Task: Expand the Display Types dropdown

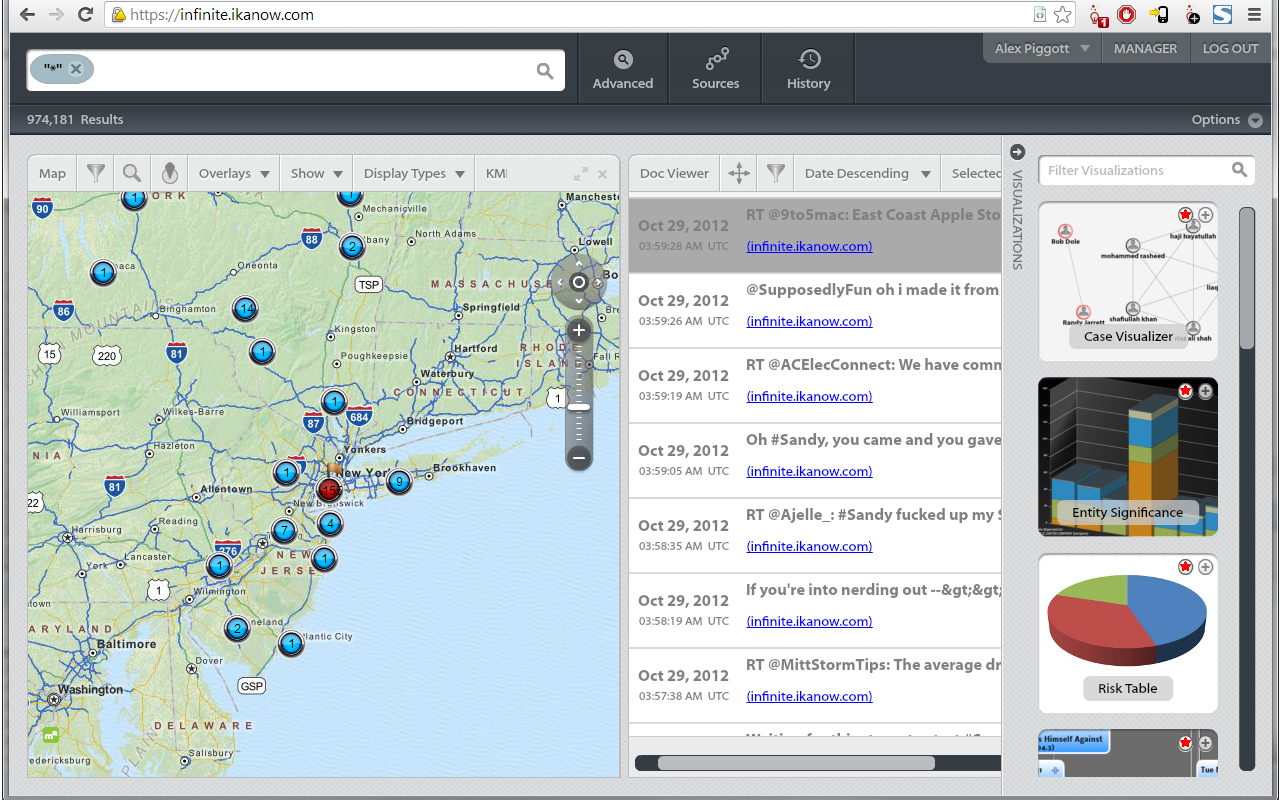Action: [416, 173]
